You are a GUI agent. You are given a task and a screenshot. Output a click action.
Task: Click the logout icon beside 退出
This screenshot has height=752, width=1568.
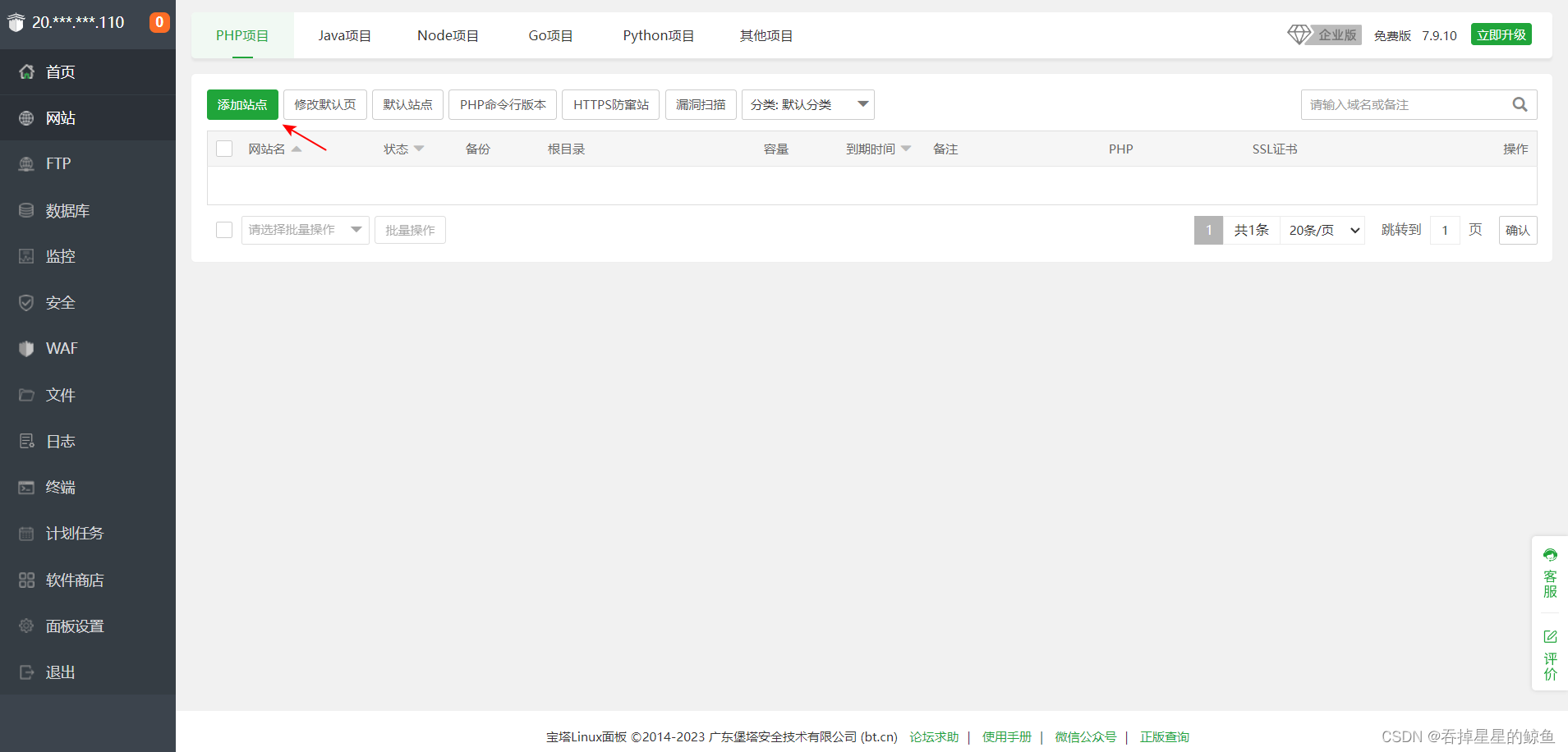26,672
